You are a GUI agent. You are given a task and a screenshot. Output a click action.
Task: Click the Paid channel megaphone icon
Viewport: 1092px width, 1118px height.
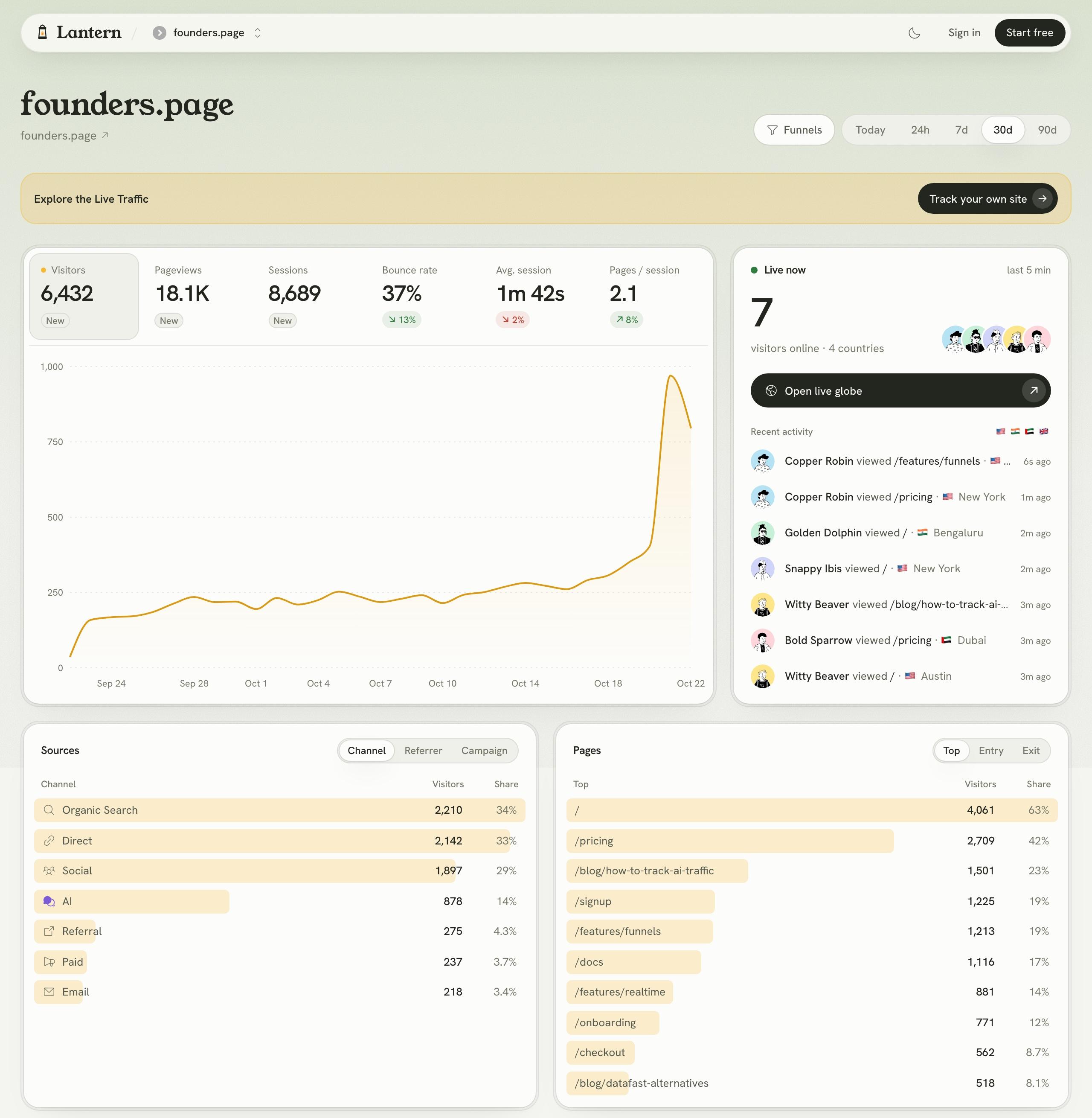(49, 962)
